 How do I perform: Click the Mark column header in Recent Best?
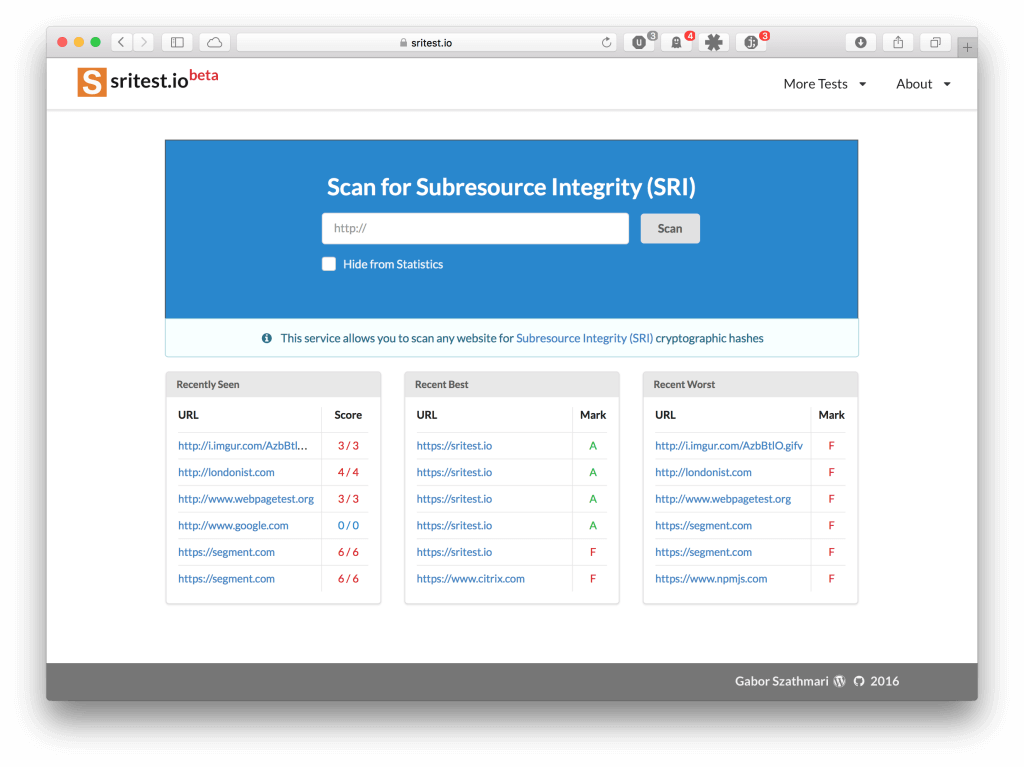point(592,415)
